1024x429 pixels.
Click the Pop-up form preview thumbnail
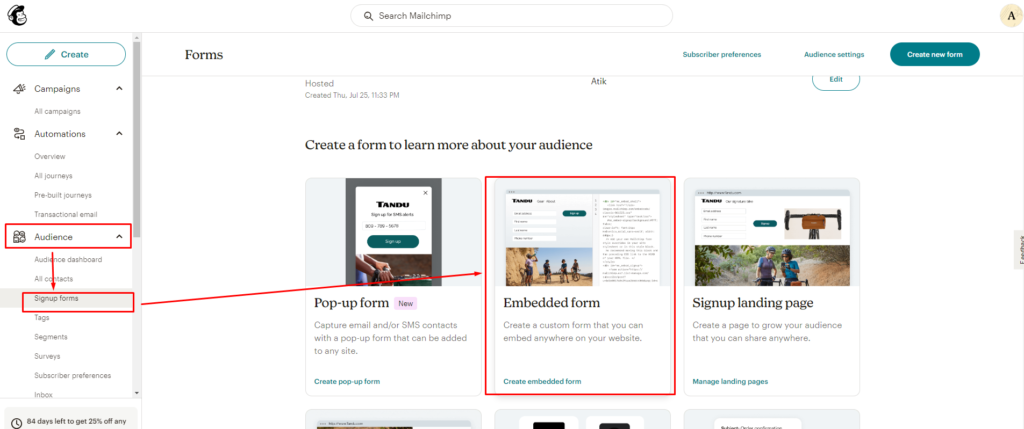[x=393, y=232]
